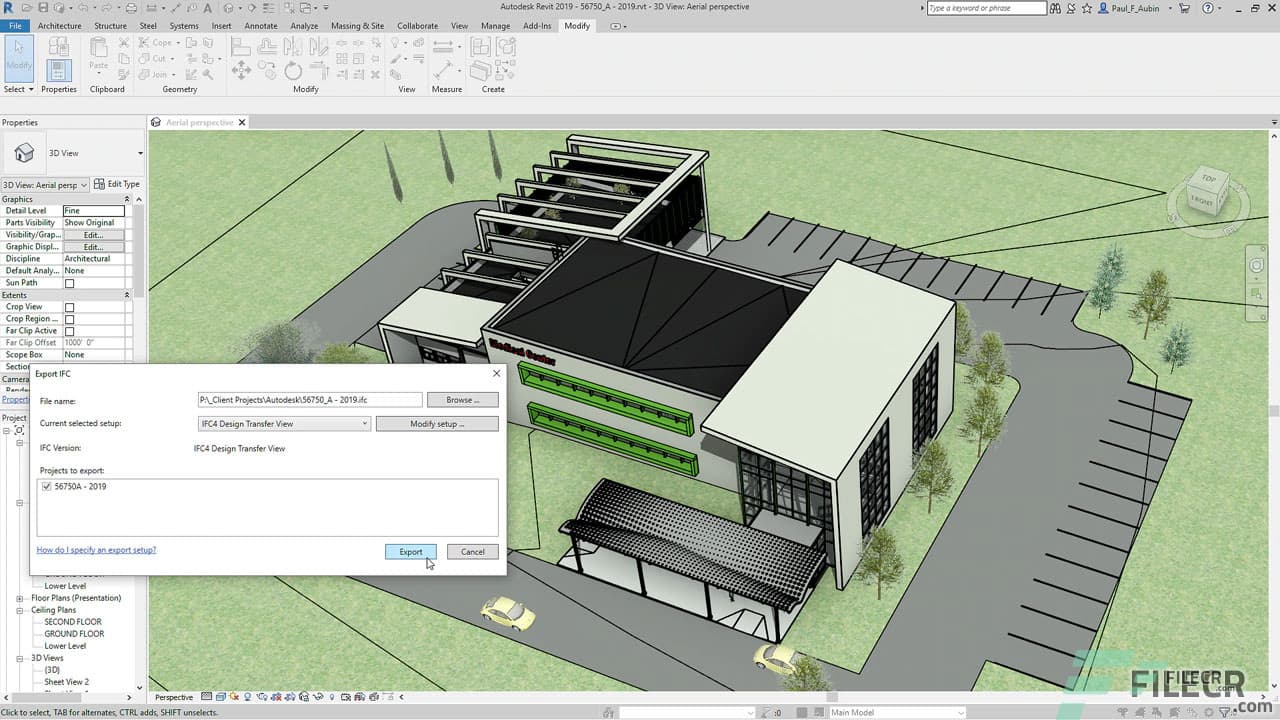Click the IFC file name input field
This screenshot has height=720, width=1280.
310,399
